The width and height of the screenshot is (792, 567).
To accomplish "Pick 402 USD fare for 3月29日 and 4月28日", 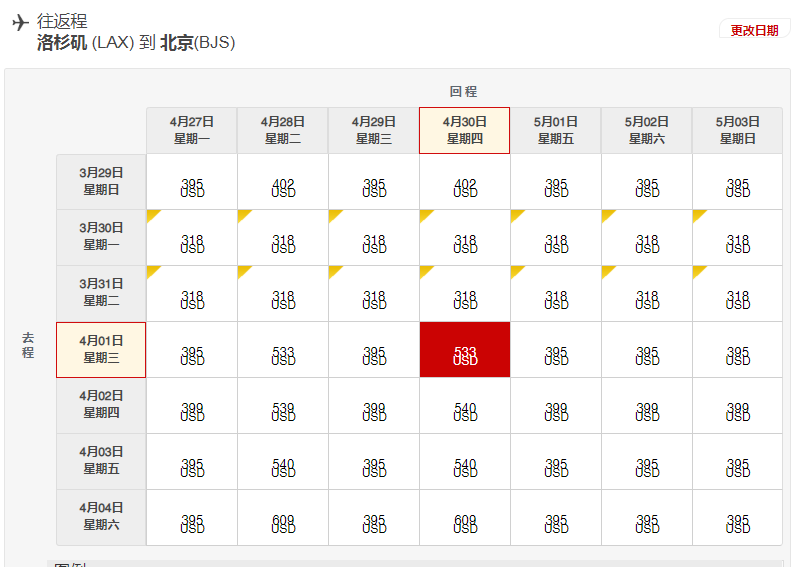I will [283, 182].
